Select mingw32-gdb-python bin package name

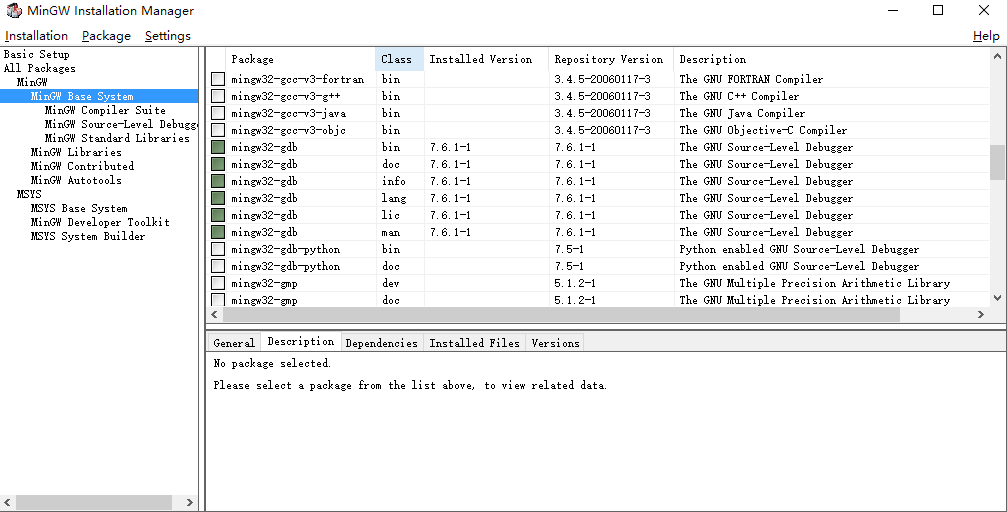point(286,249)
